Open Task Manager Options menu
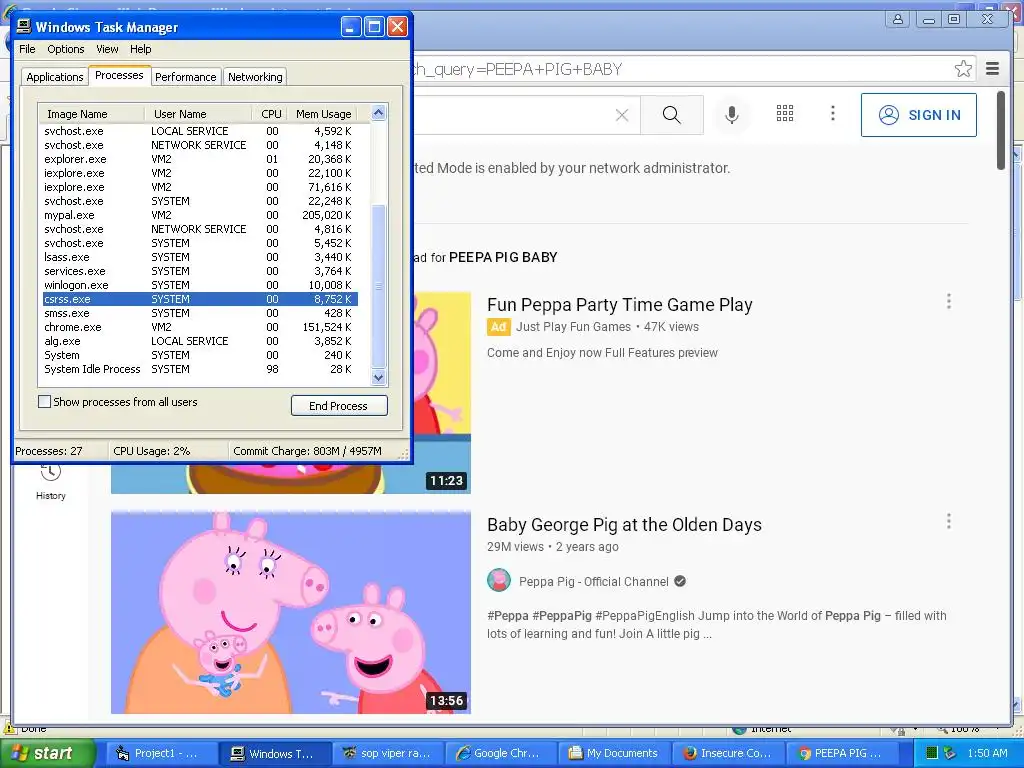 [x=65, y=49]
